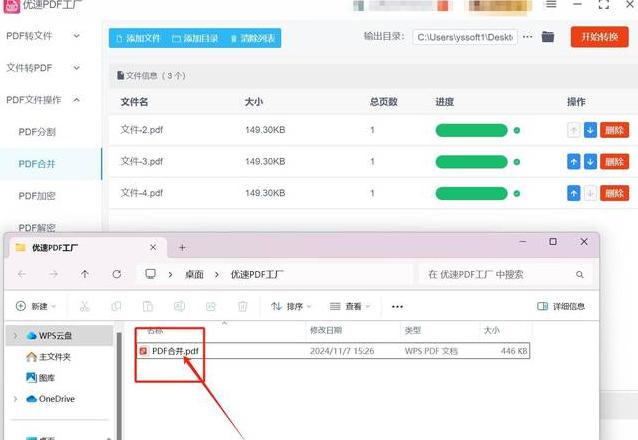Click the Explorer cut scissors icon

point(85,306)
